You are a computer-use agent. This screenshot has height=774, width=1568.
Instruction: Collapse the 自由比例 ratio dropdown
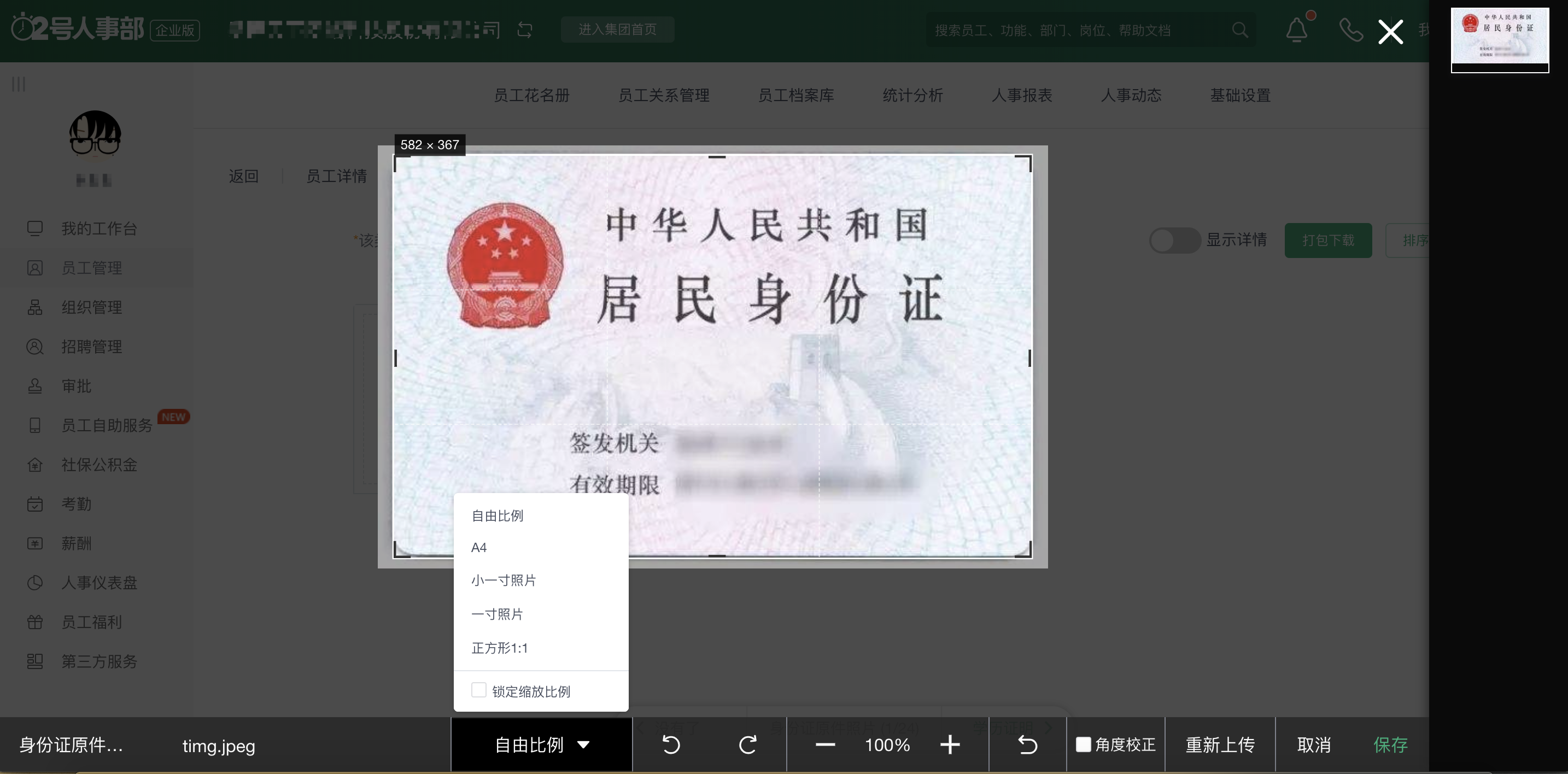(x=541, y=745)
